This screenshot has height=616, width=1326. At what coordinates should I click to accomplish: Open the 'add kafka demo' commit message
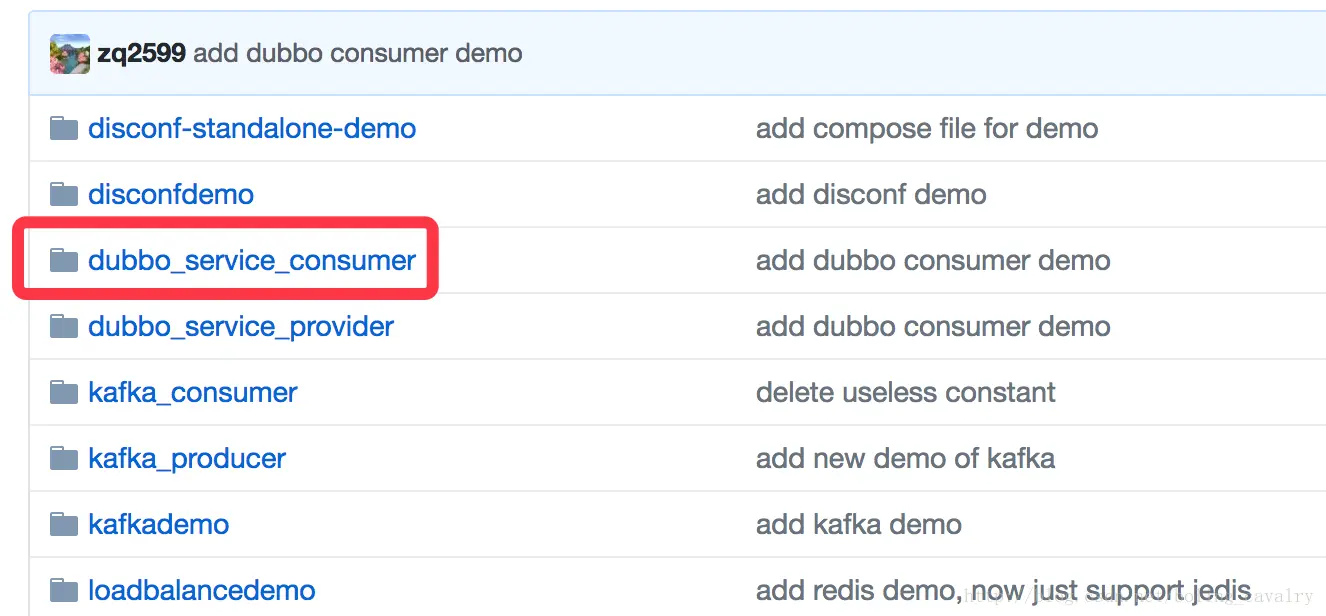click(x=859, y=525)
